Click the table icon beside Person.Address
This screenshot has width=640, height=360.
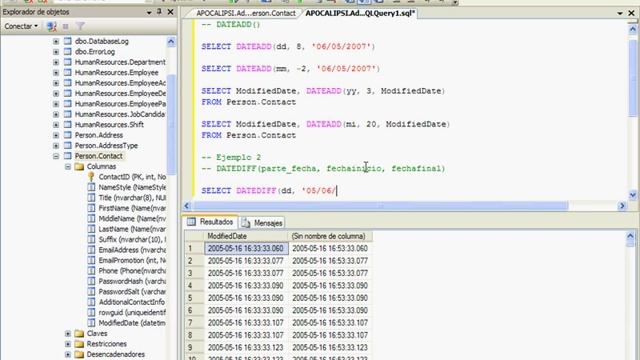(67, 135)
